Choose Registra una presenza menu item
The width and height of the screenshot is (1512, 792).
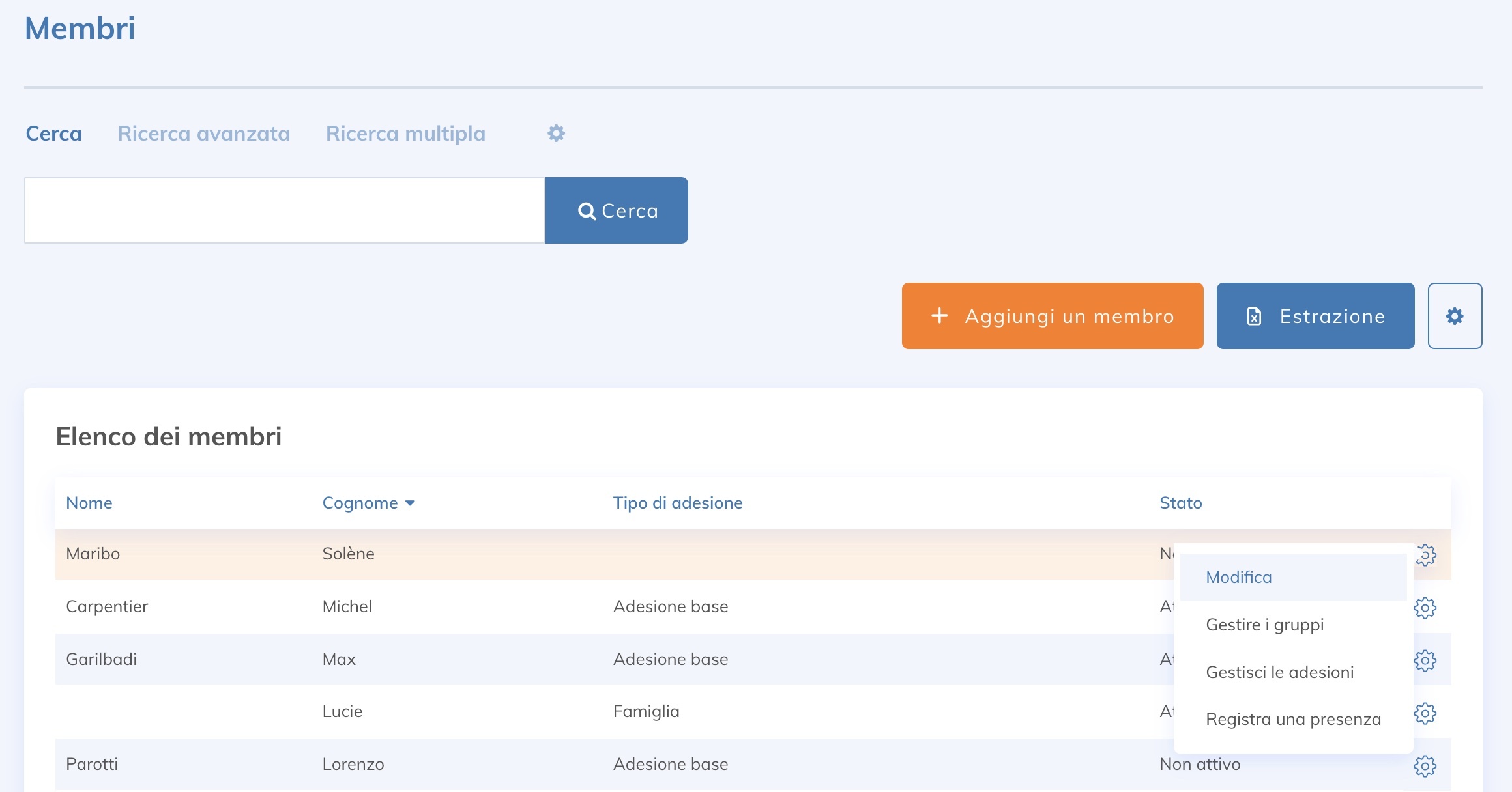pyautogui.click(x=1293, y=719)
